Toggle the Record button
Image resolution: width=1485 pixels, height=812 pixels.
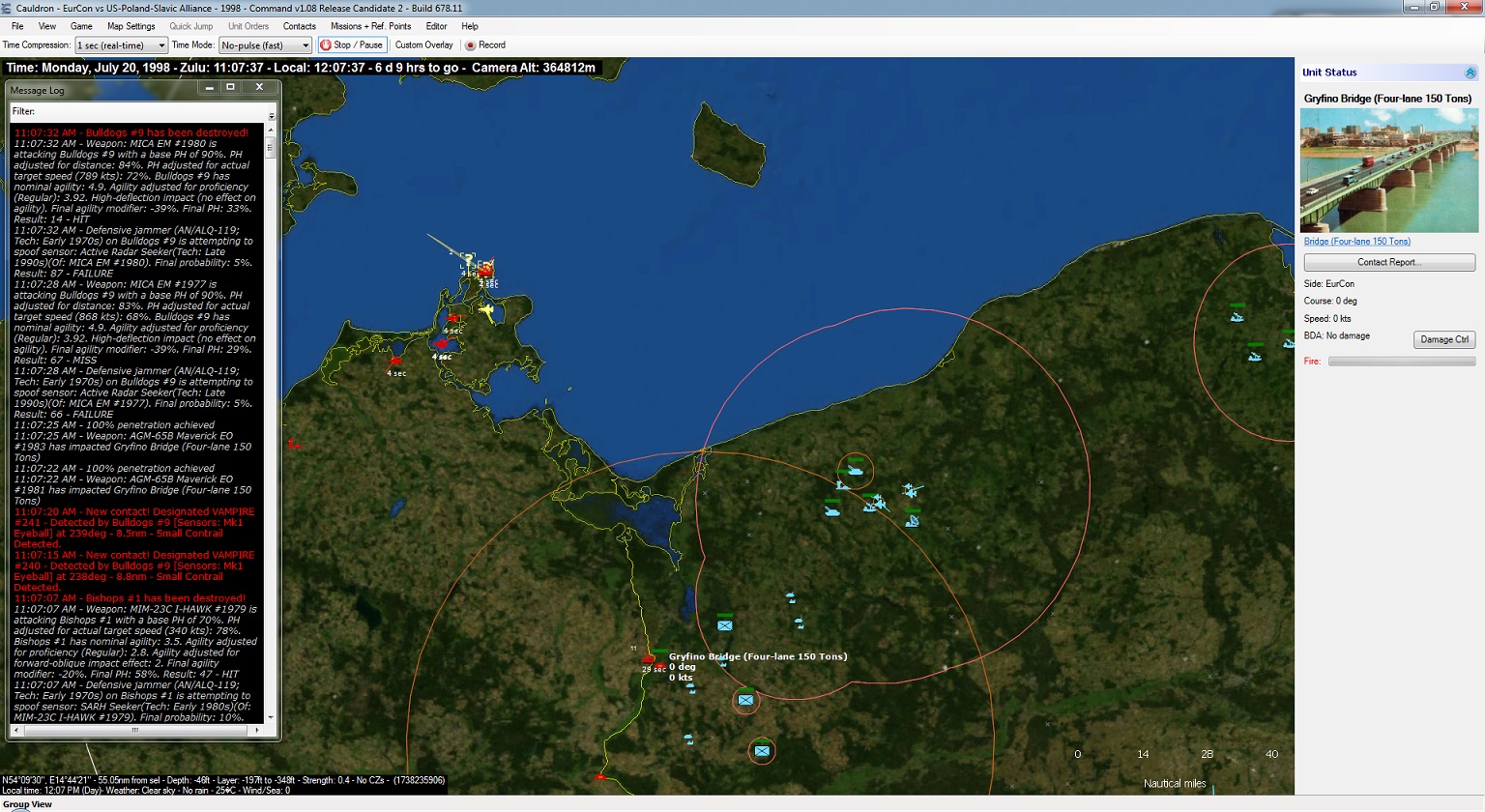pos(485,44)
